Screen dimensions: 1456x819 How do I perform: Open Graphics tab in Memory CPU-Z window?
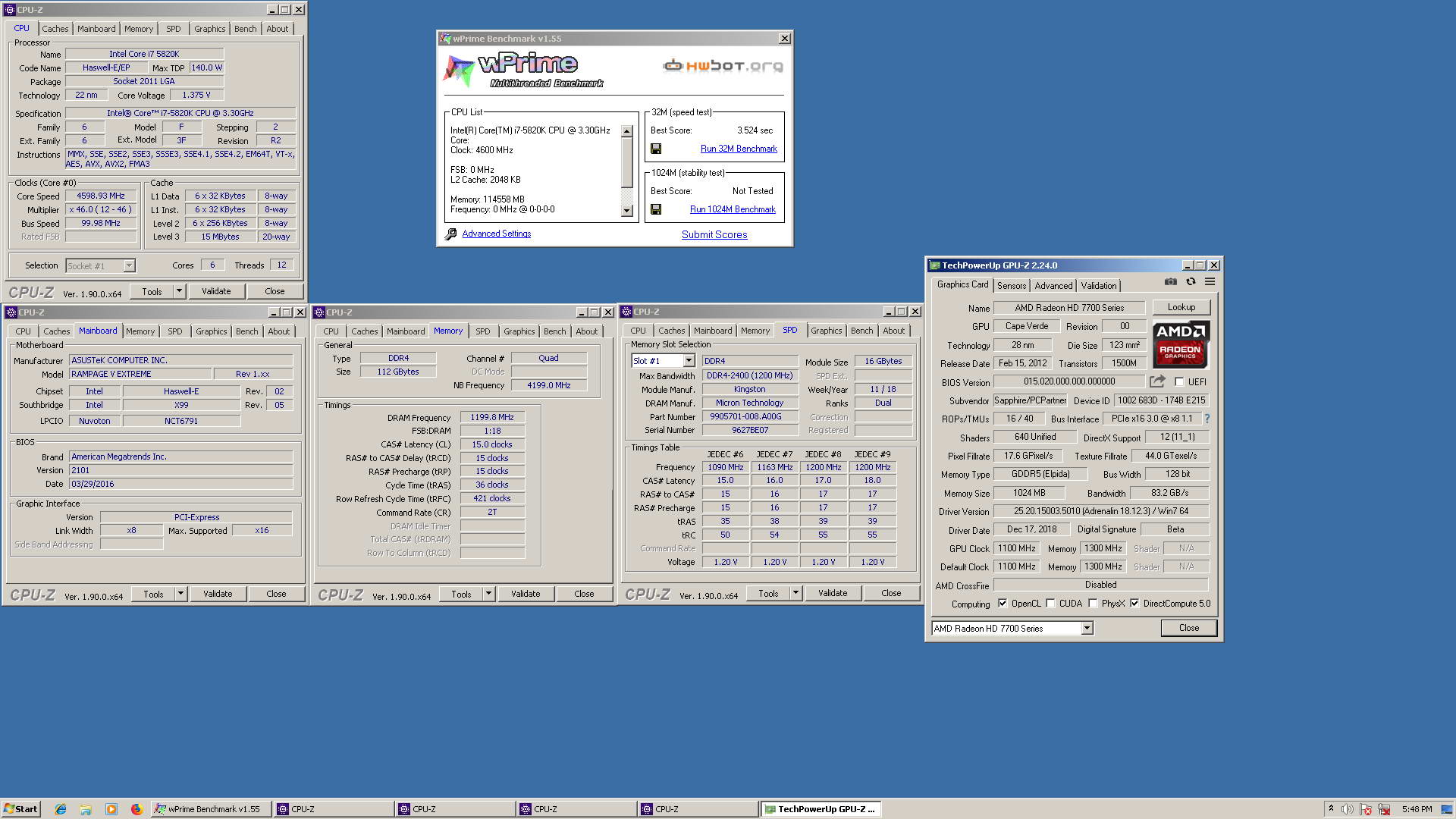pyautogui.click(x=519, y=331)
